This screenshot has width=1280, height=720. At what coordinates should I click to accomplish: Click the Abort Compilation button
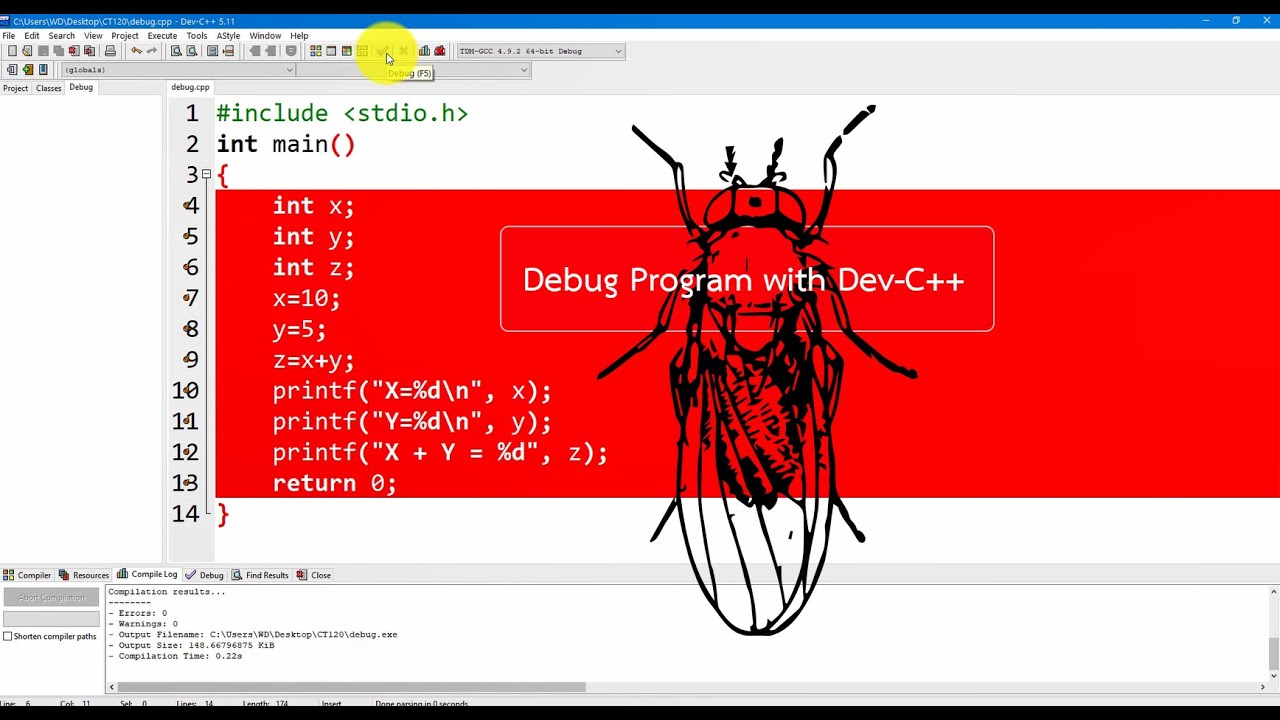coord(51,598)
